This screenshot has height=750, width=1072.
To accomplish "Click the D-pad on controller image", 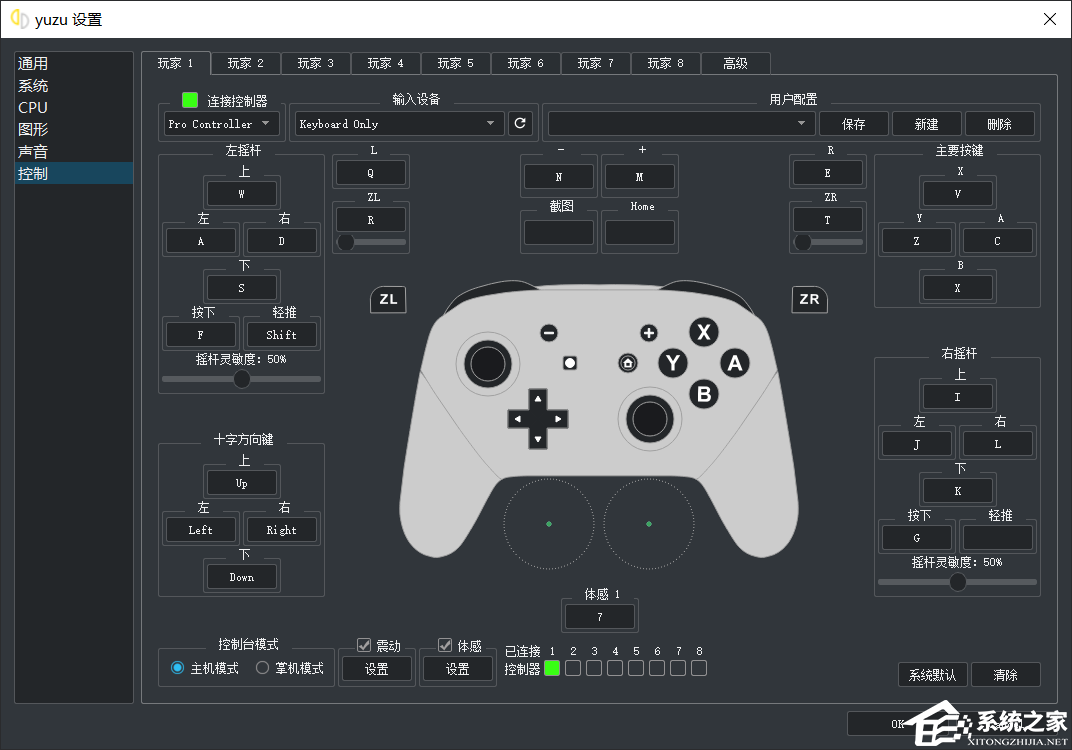I will click(538, 418).
